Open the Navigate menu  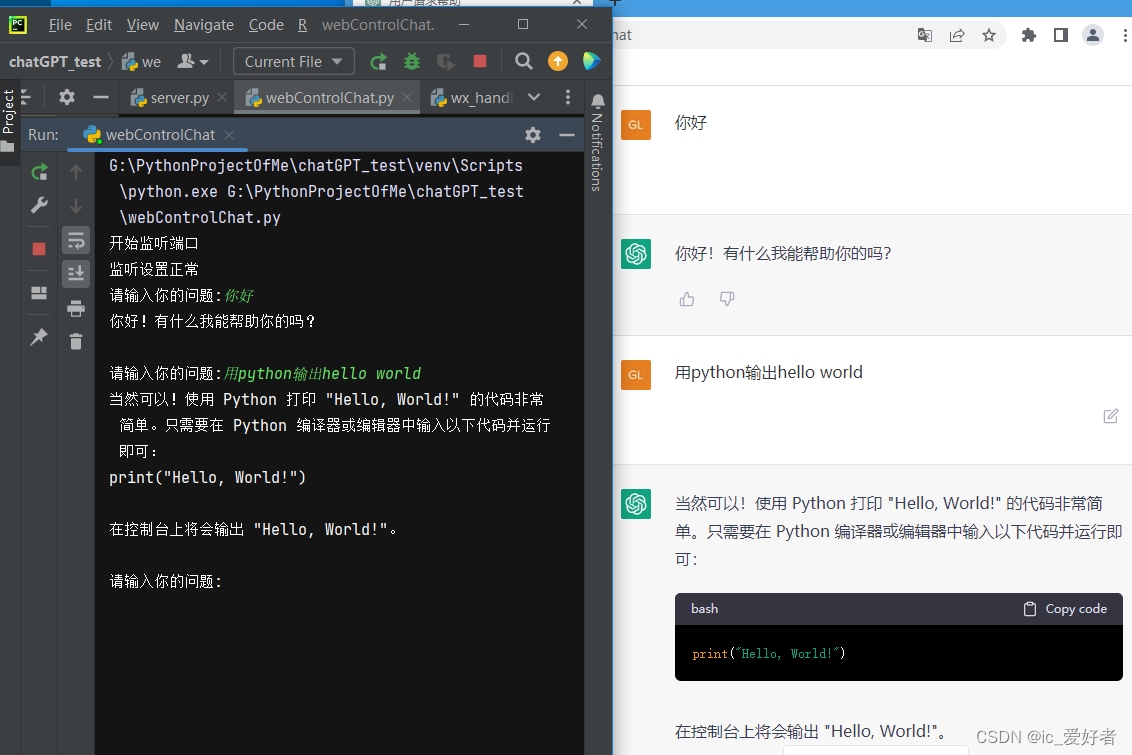coord(204,25)
